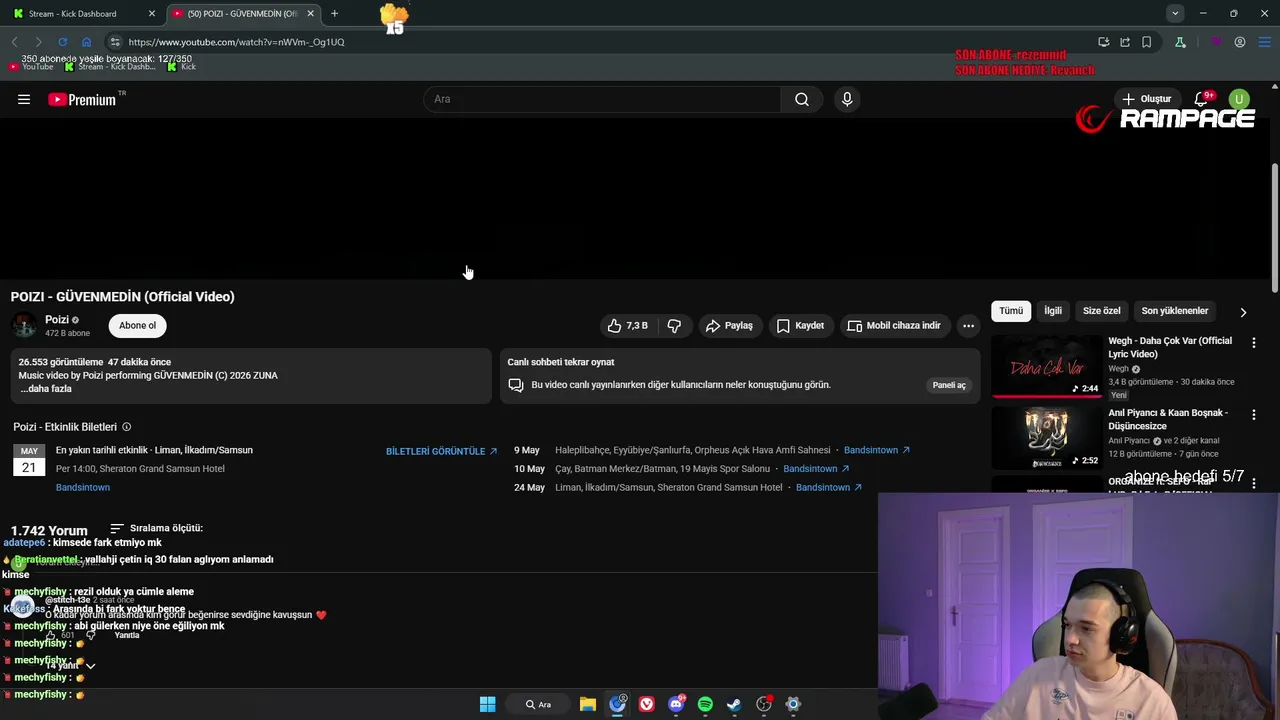The image size is (1280, 720).
Task: Open YouTube notifications bell
Action: [1201, 99]
